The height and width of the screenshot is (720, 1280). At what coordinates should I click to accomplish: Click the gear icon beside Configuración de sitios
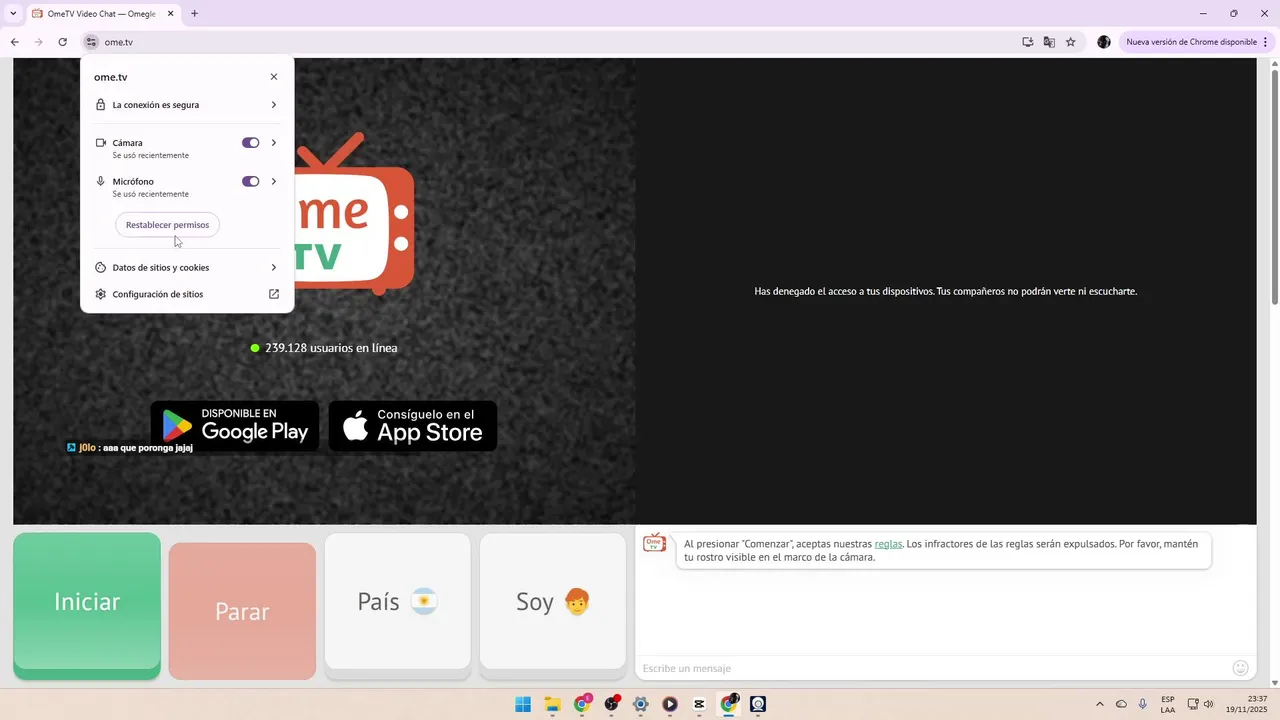point(101,295)
